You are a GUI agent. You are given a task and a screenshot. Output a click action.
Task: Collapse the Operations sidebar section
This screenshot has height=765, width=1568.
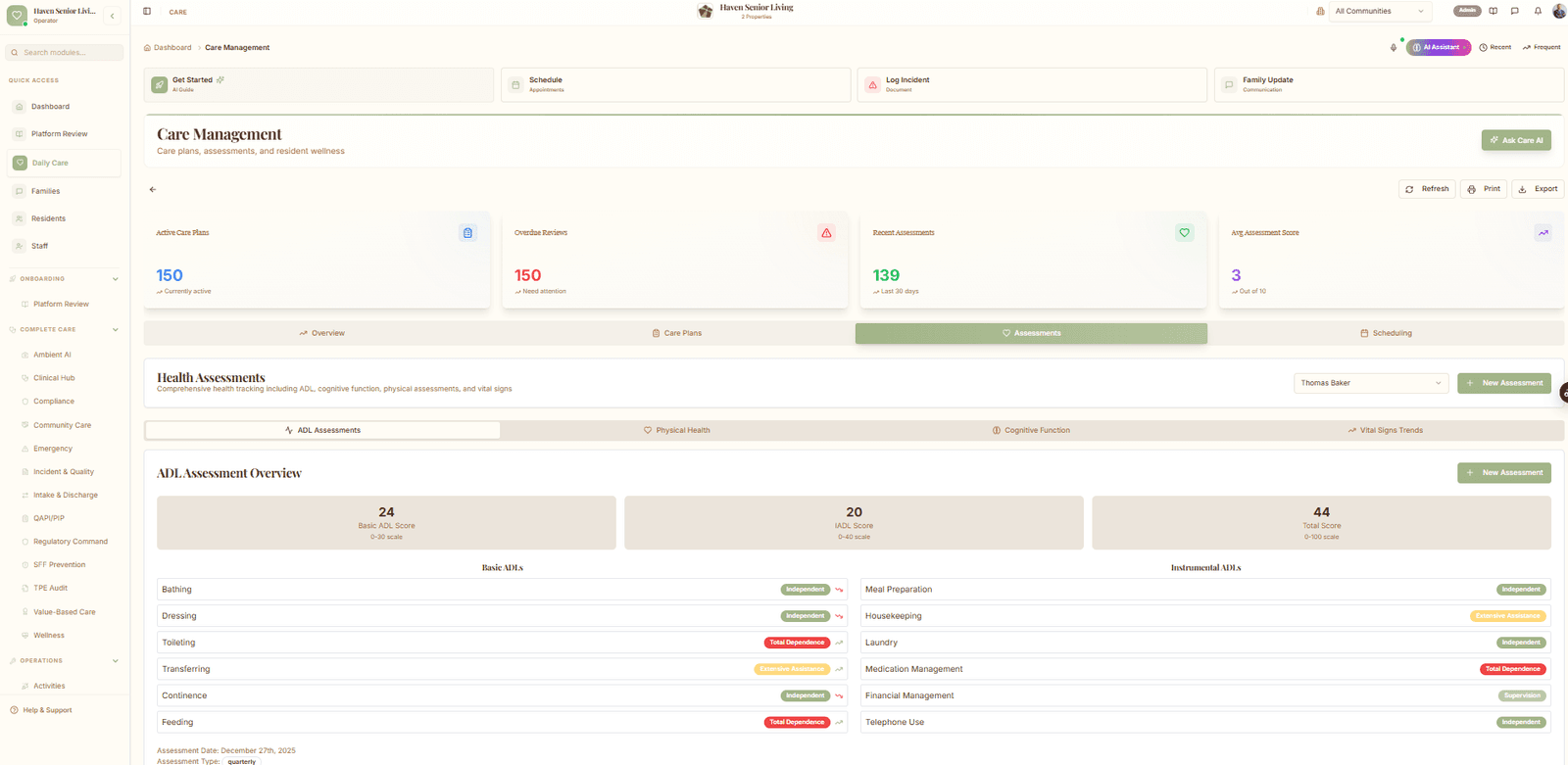click(115, 661)
